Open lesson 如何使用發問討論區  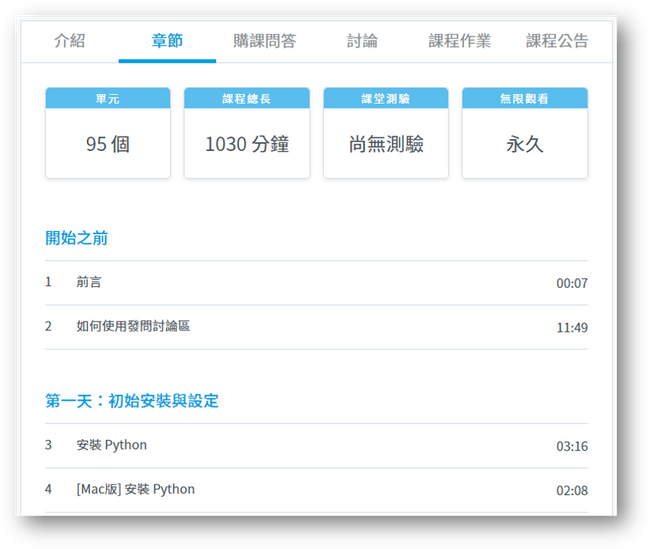133,326
